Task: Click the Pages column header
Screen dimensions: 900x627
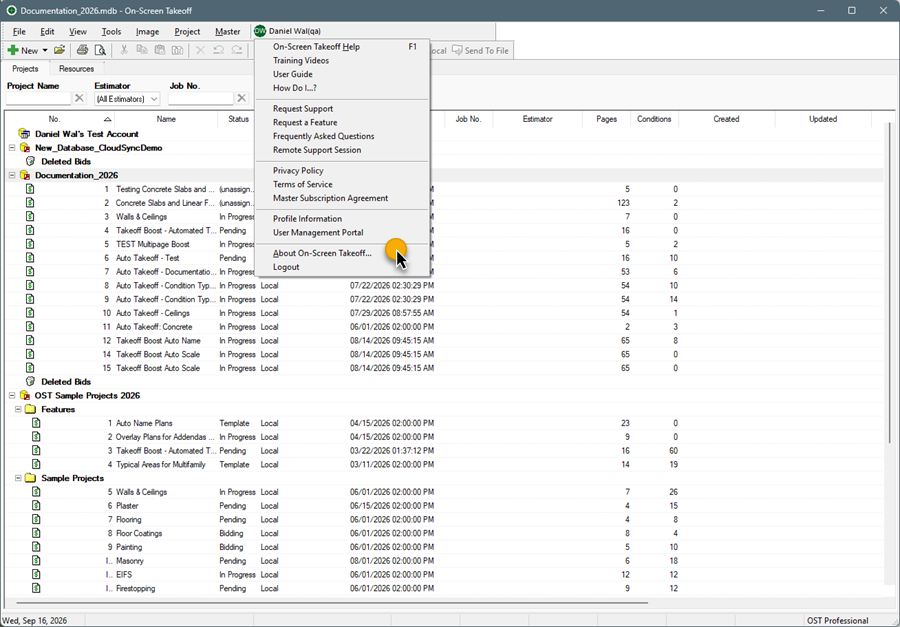Action: [x=606, y=119]
